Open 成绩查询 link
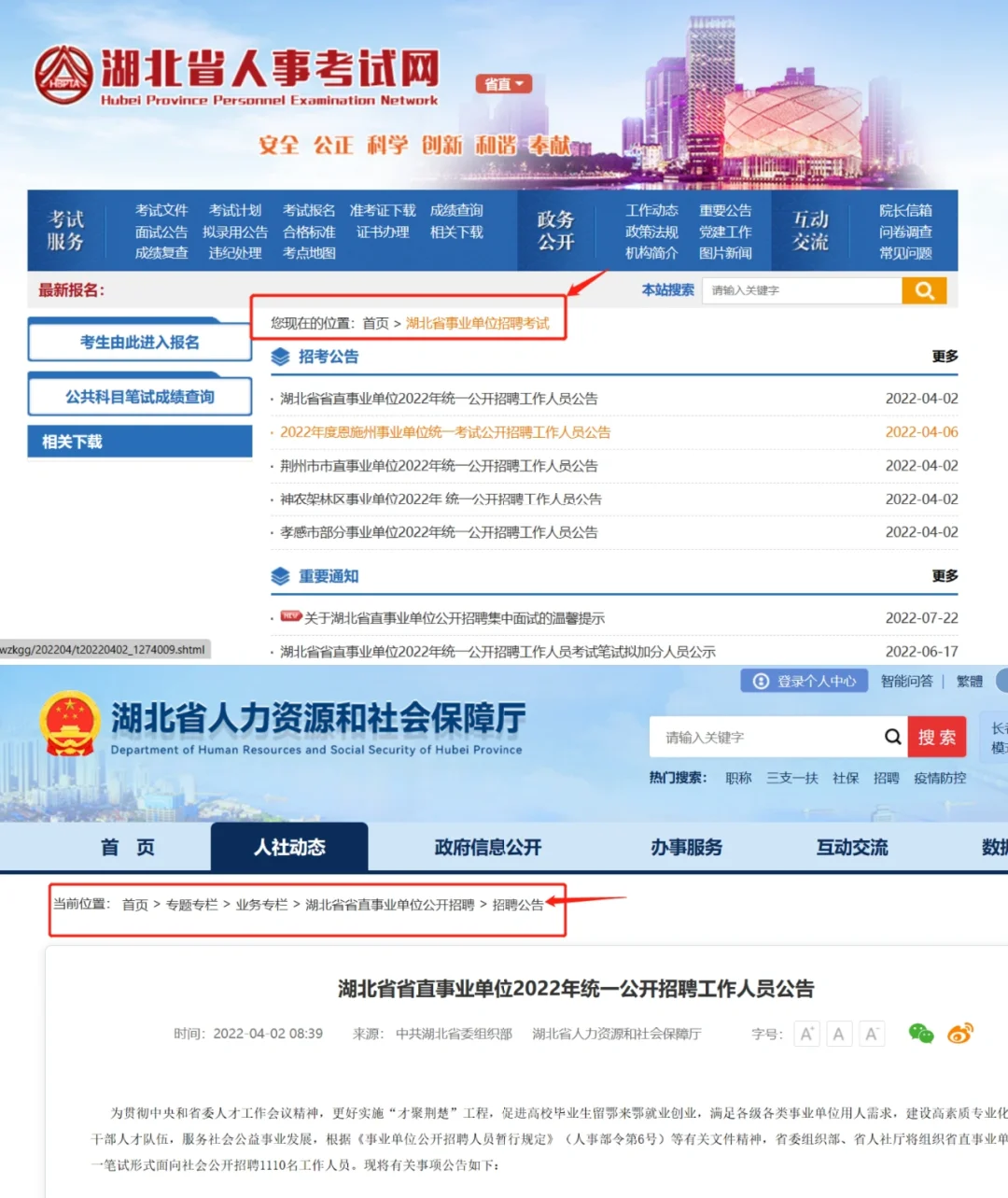Viewport: 1008px width, 1198px height. pos(456,210)
